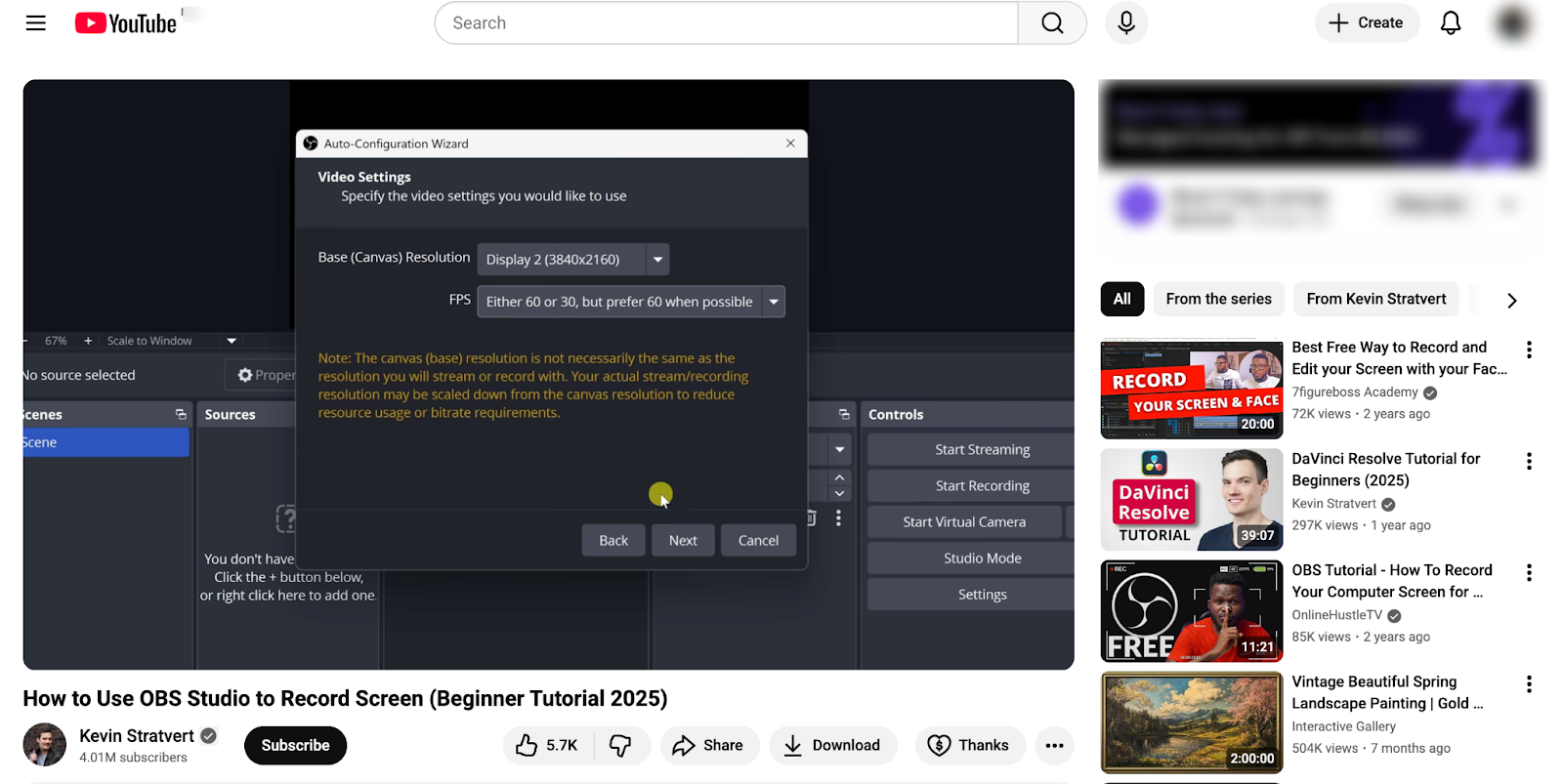
Task: Open Properties gear button in OBS
Action: (x=262, y=375)
